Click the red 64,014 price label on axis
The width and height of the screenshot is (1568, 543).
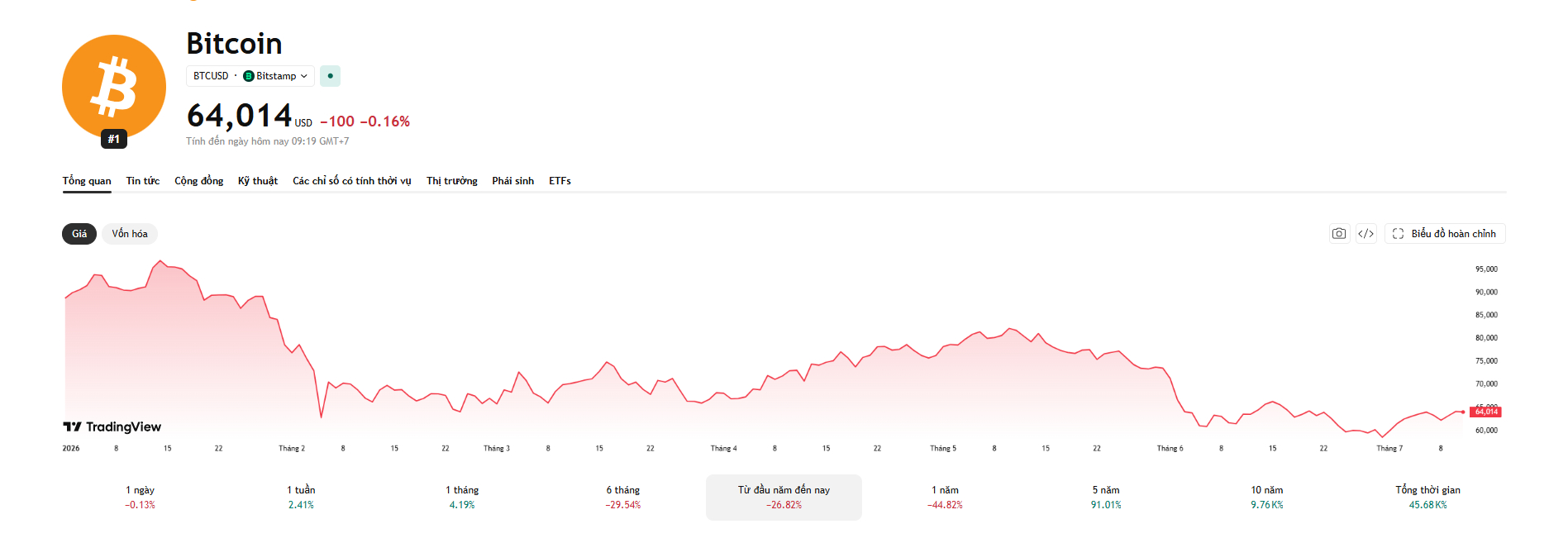[1485, 412]
